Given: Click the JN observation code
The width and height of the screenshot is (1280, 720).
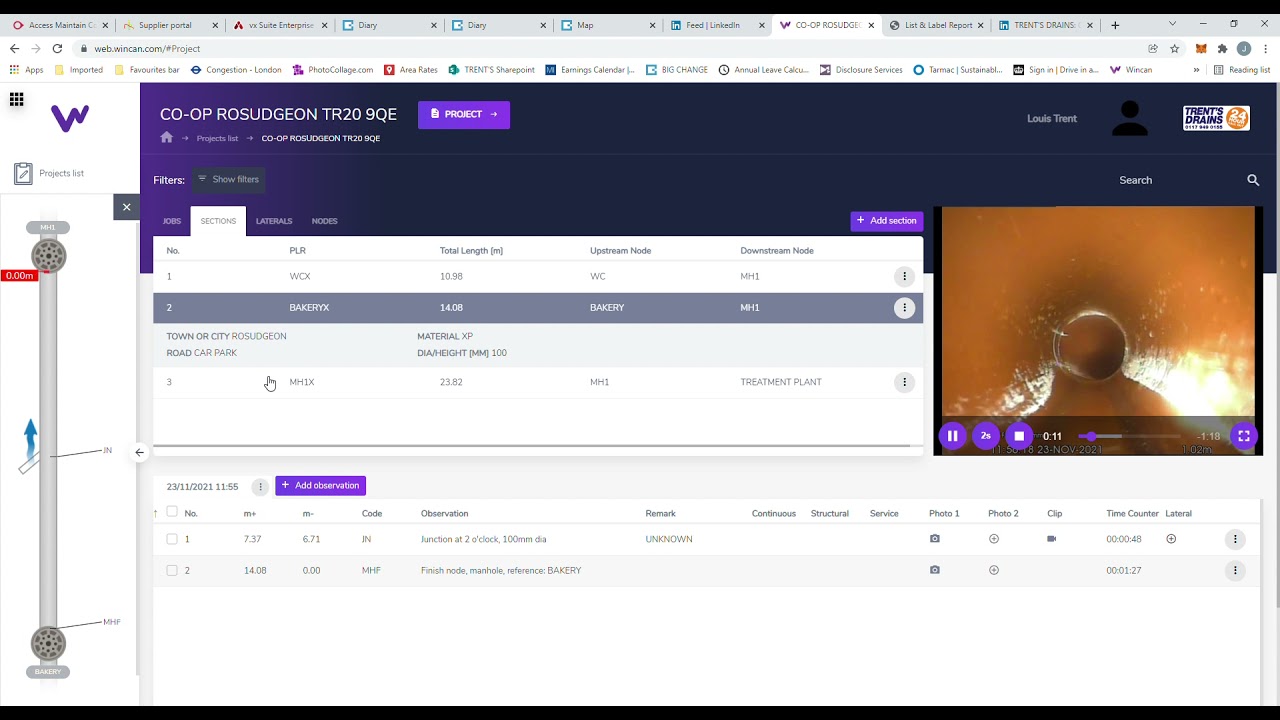Looking at the screenshot, I should click(x=366, y=539).
